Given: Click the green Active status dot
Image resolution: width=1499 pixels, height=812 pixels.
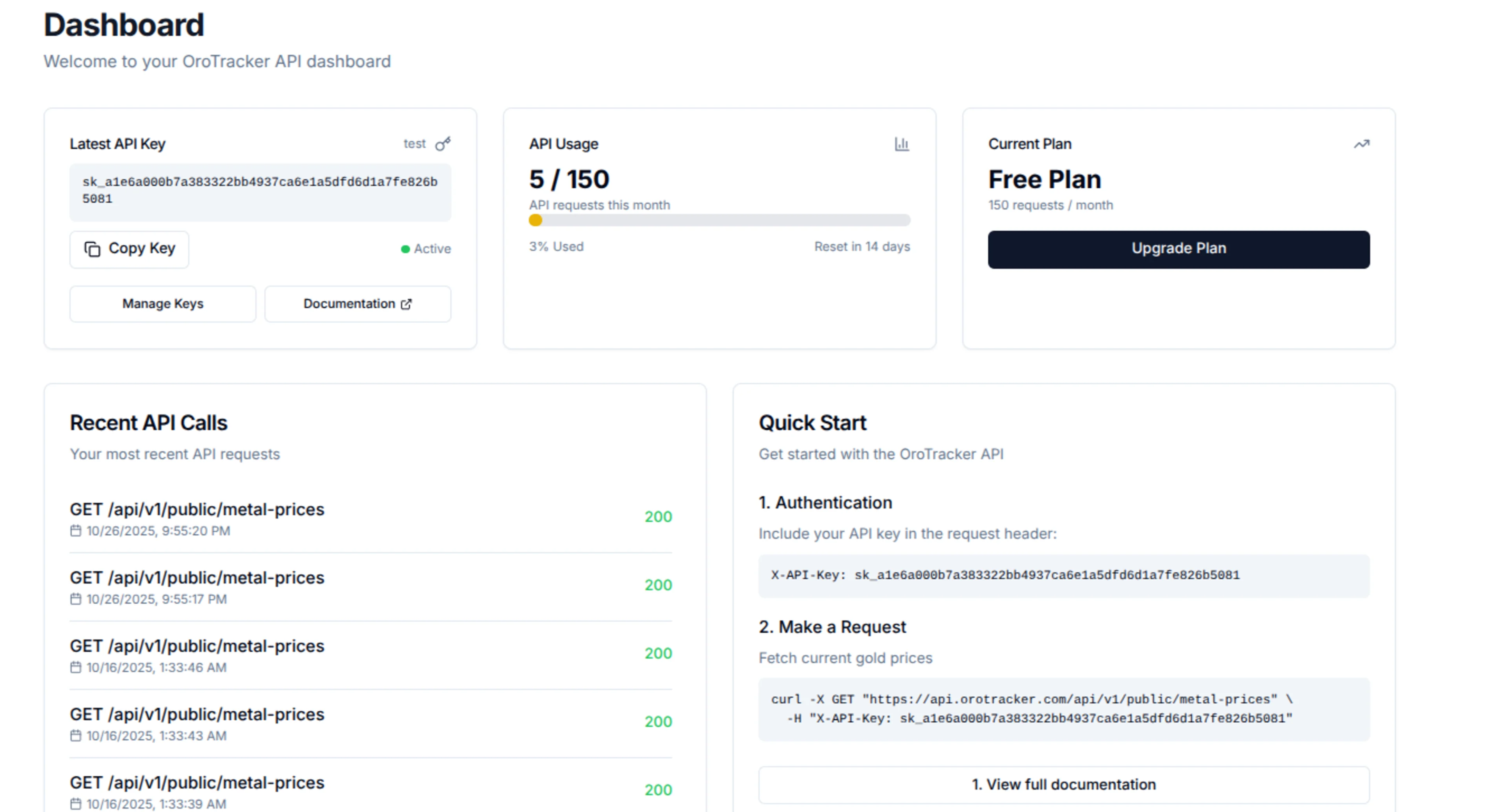Looking at the screenshot, I should [x=405, y=249].
